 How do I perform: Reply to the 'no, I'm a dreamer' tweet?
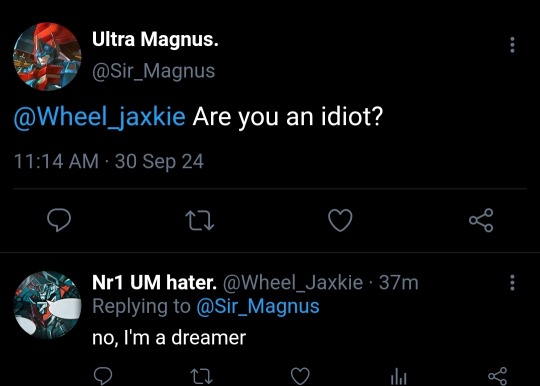click(x=103, y=376)
